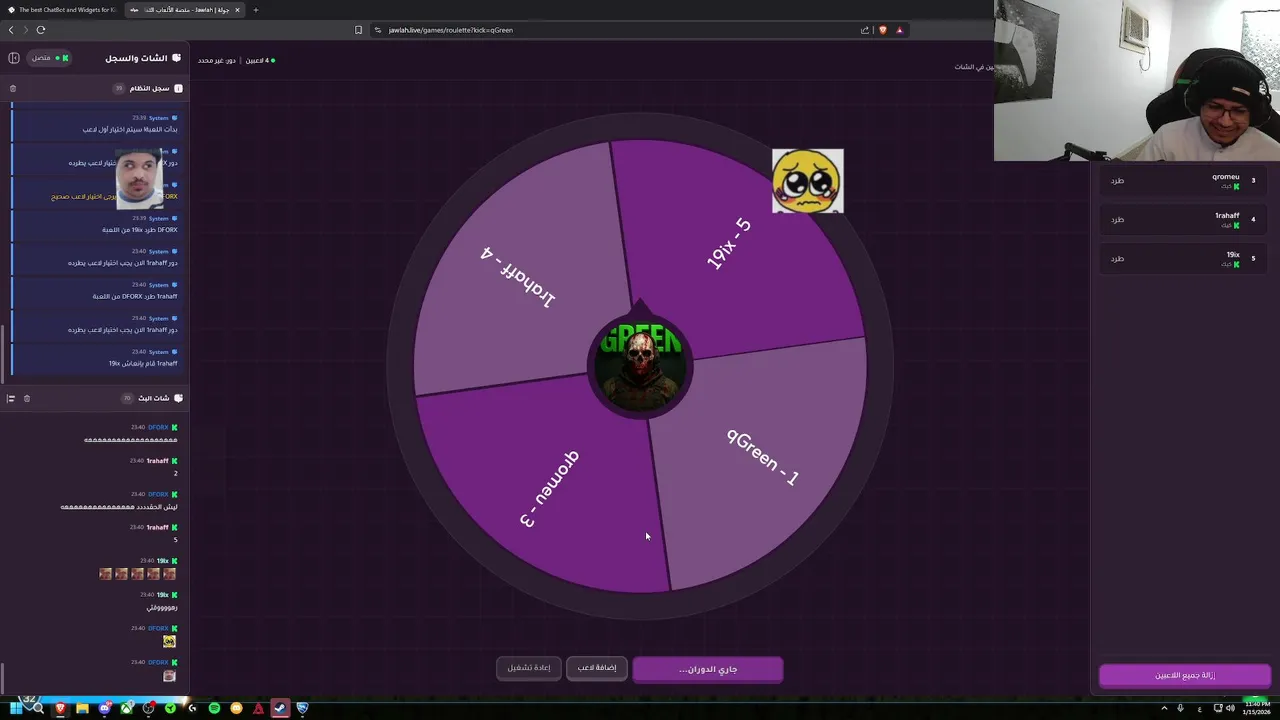Click the spinning in progress button
This screenshot has height=720, width=1280.
tap(708, 669)
